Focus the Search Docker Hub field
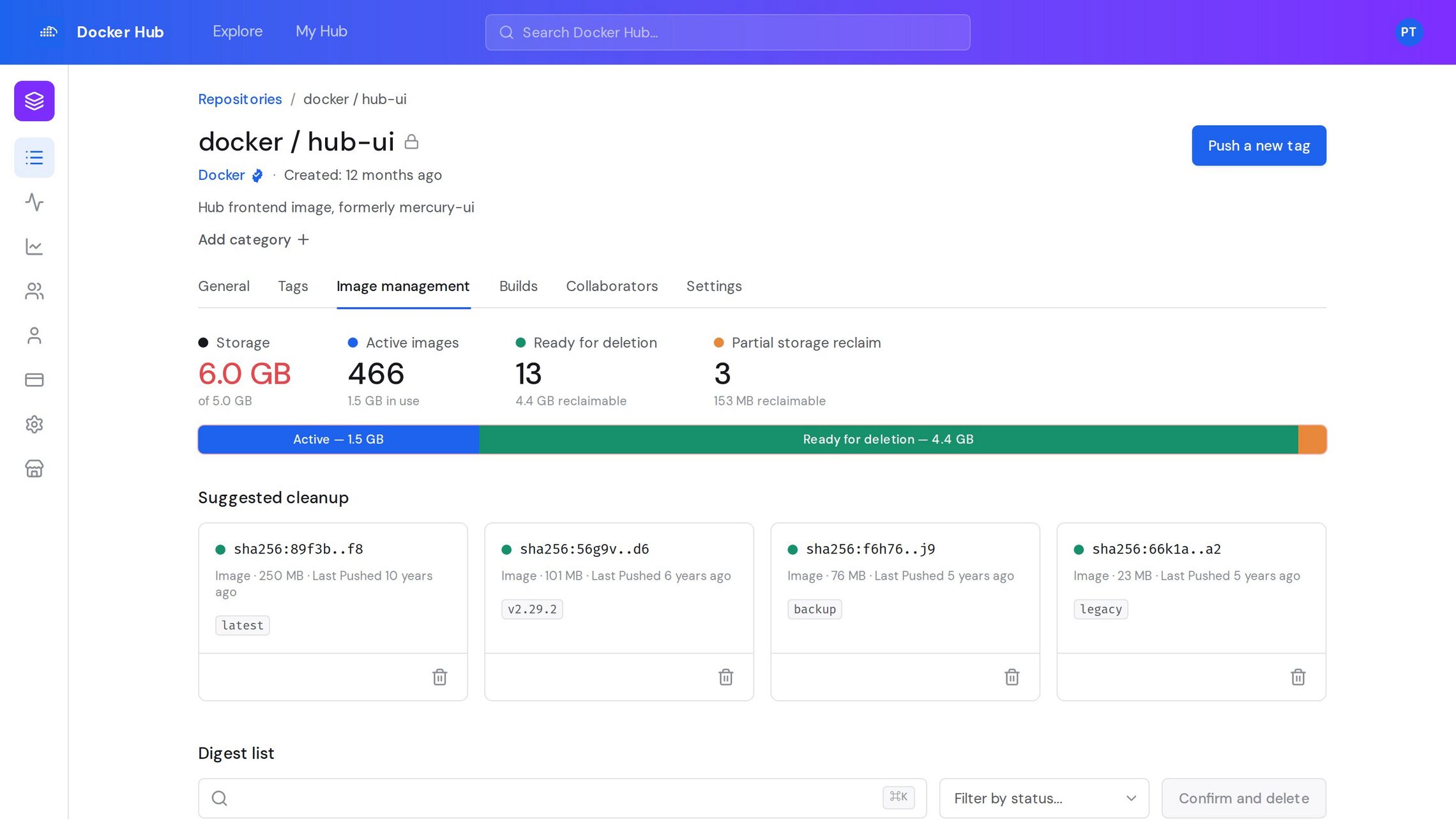Image resolution: width=1456 pixels, height=819 pixels. pyautogui.click(x=727, y=33)
